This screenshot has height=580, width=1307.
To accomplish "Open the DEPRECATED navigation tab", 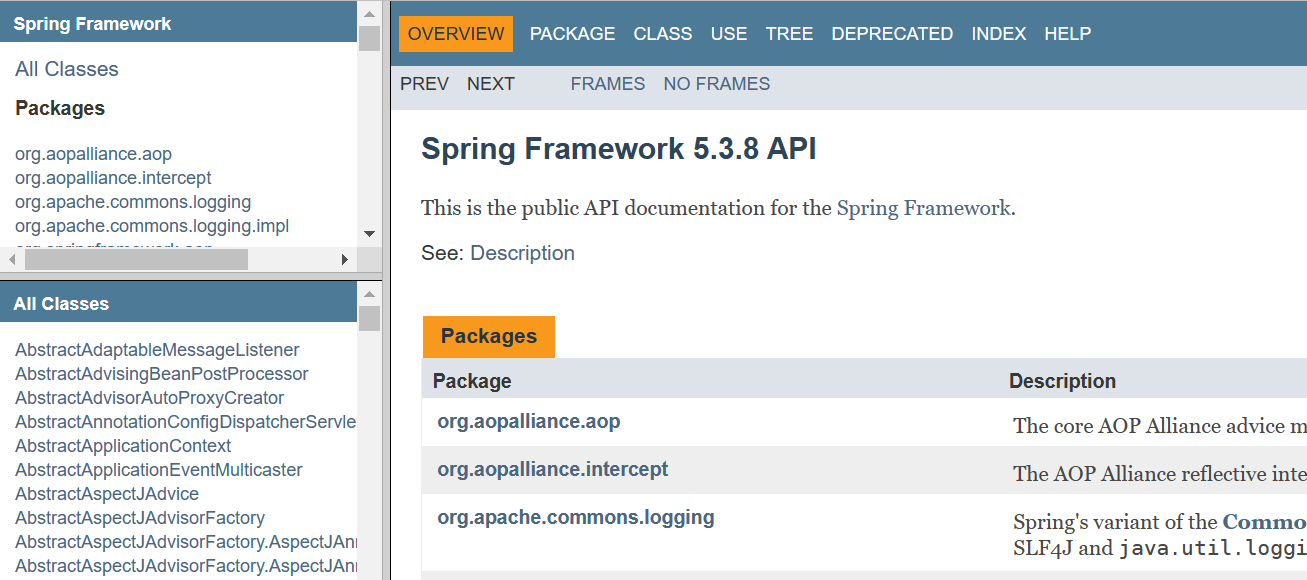I will (x=892, y=34).
